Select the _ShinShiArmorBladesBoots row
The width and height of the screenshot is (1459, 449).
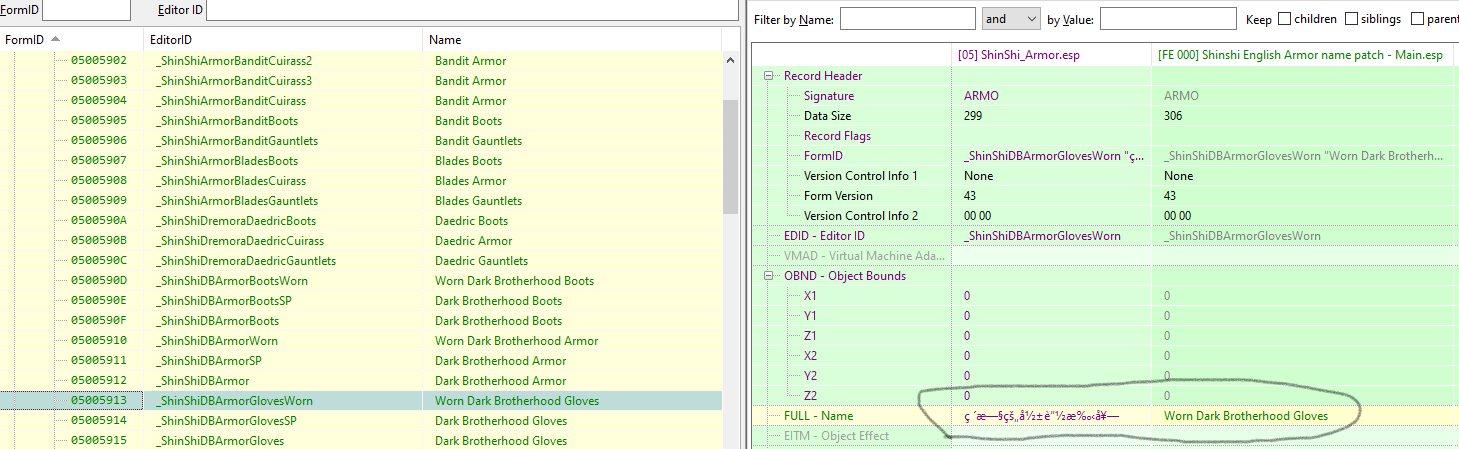point(360,161)
